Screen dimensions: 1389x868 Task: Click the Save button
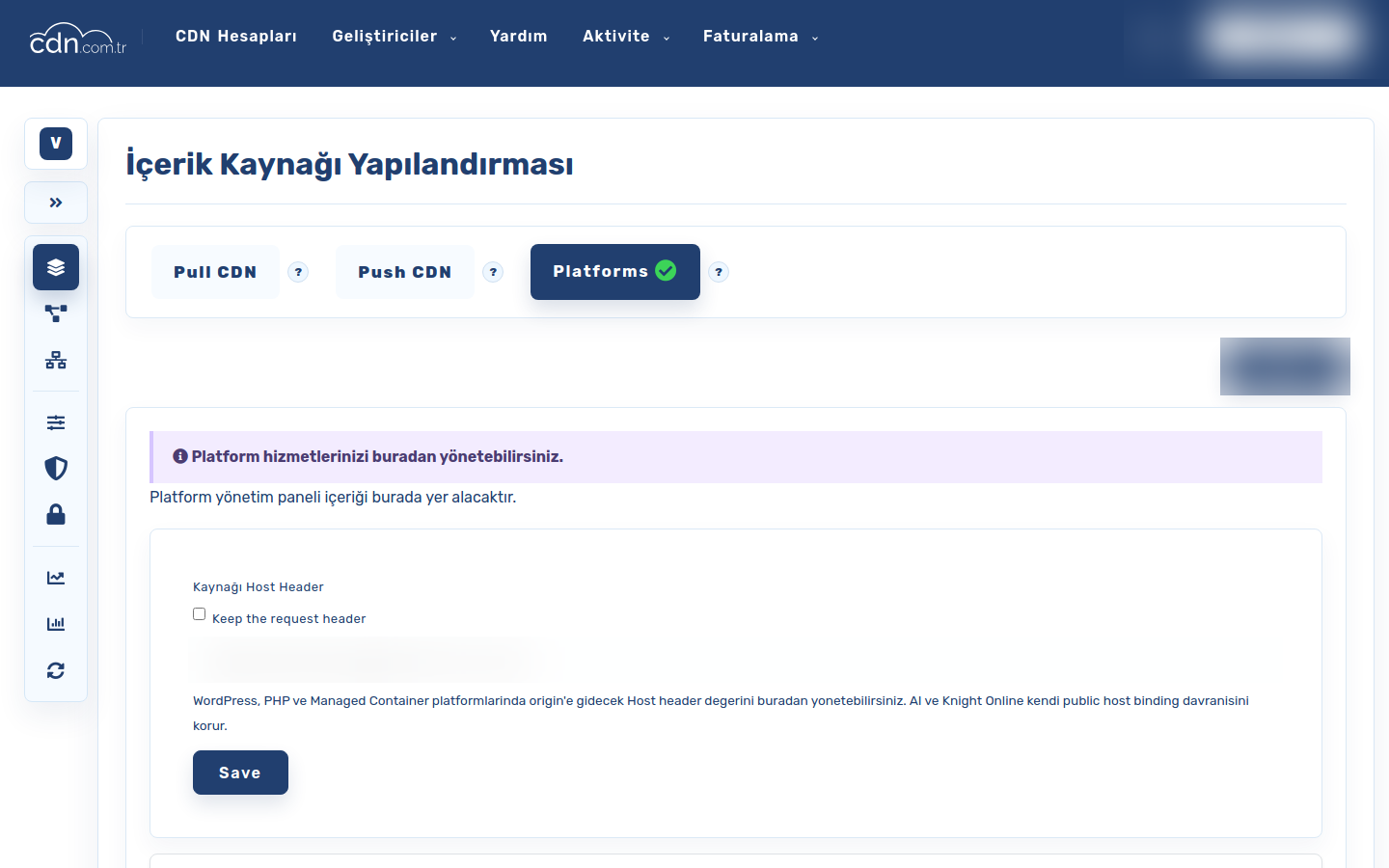240,773
